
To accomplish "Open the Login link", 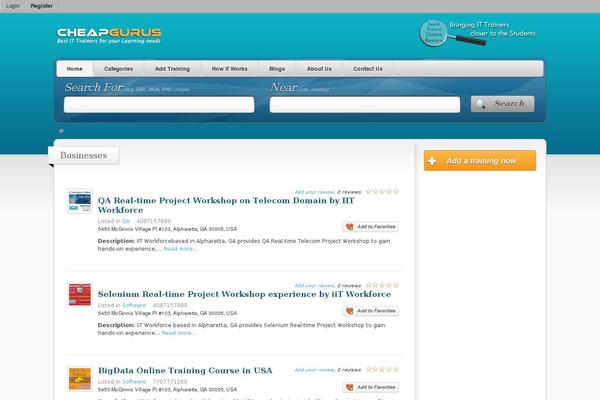I will pos(13,6).
